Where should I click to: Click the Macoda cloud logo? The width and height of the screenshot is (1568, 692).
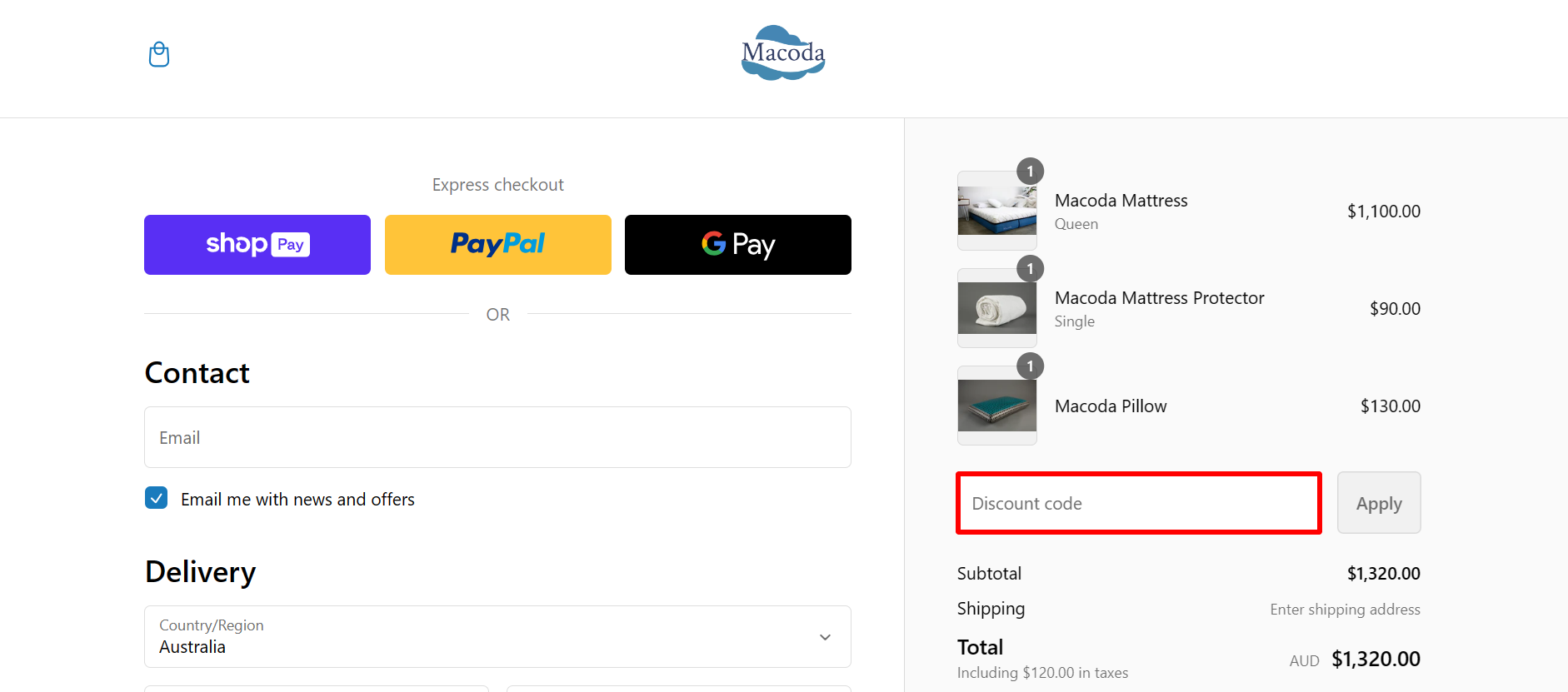click(x=783, y=53)
